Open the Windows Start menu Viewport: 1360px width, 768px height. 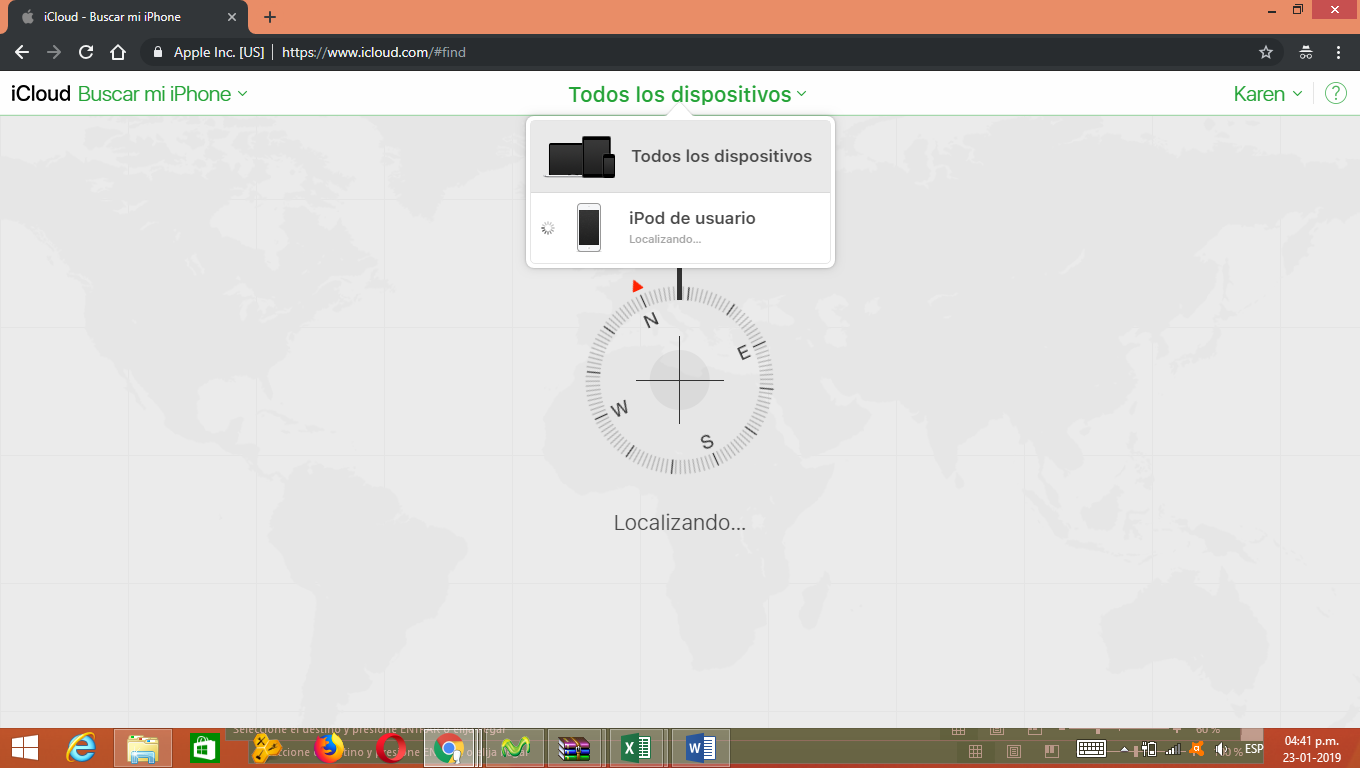point(24,748)
